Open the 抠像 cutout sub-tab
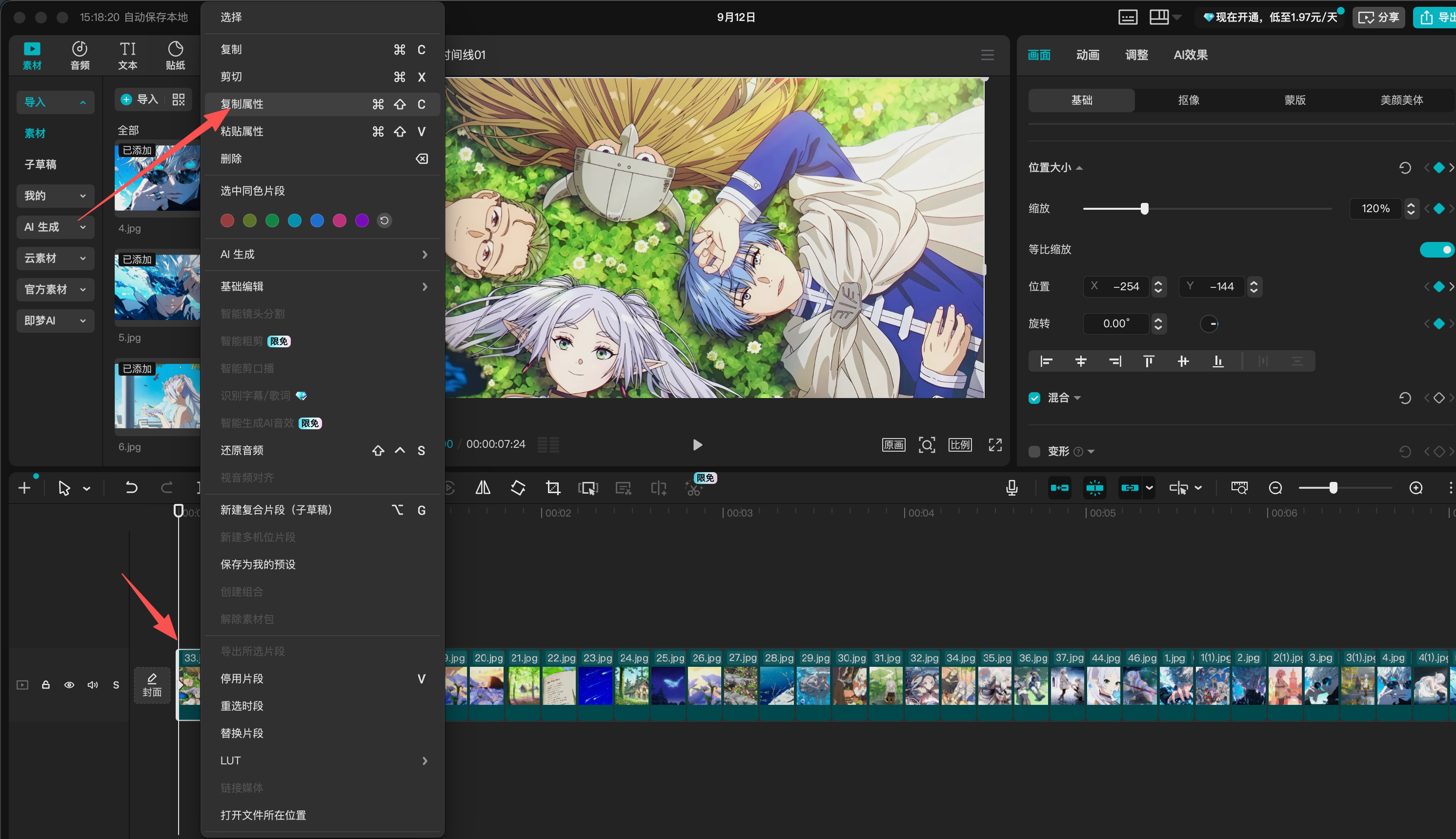Image resolution: width=1456 pixels, height=839 pixels. point(1189,100)
